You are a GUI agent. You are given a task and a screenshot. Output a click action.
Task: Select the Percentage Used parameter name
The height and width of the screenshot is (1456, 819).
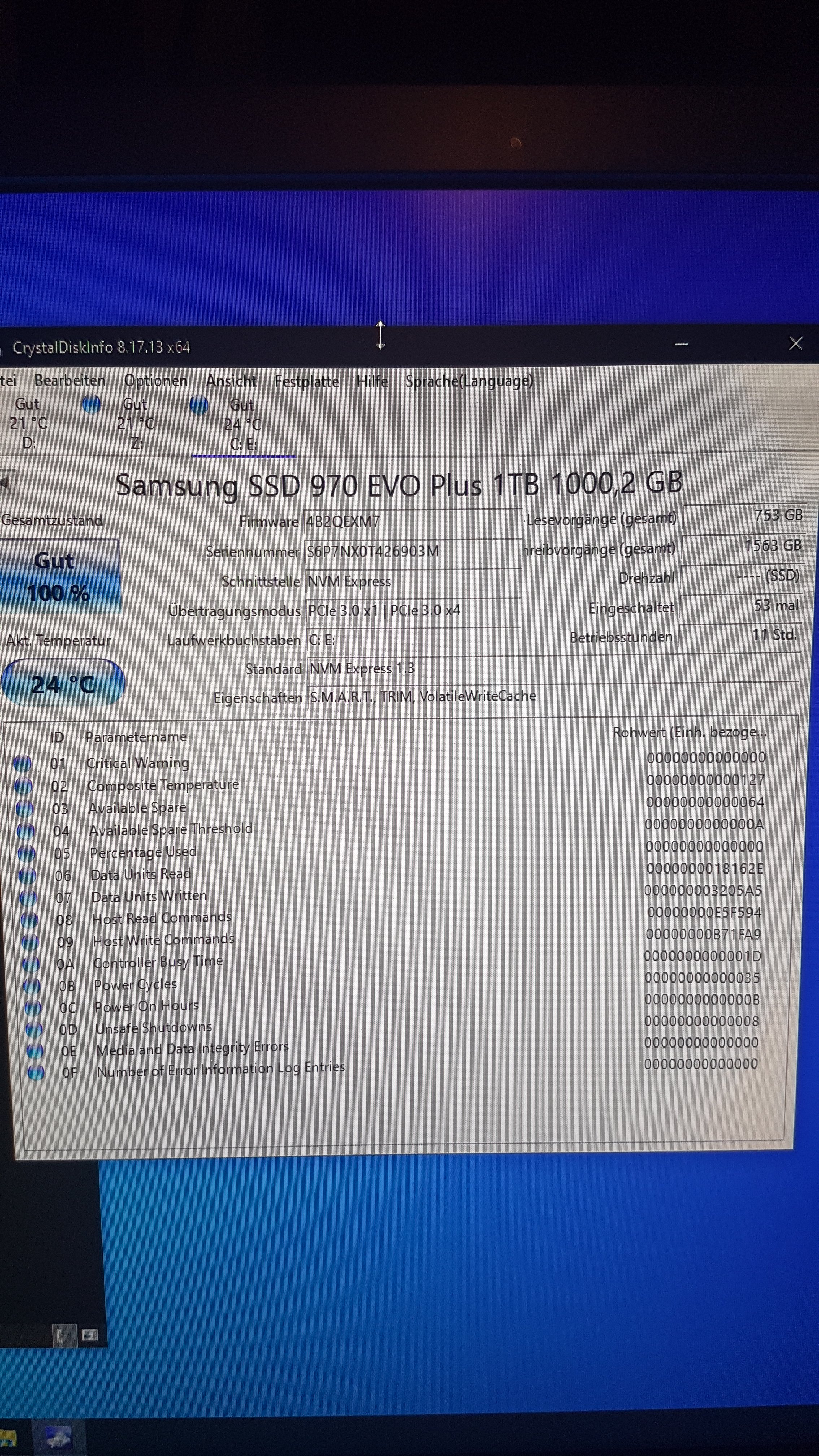click(143, 852)
